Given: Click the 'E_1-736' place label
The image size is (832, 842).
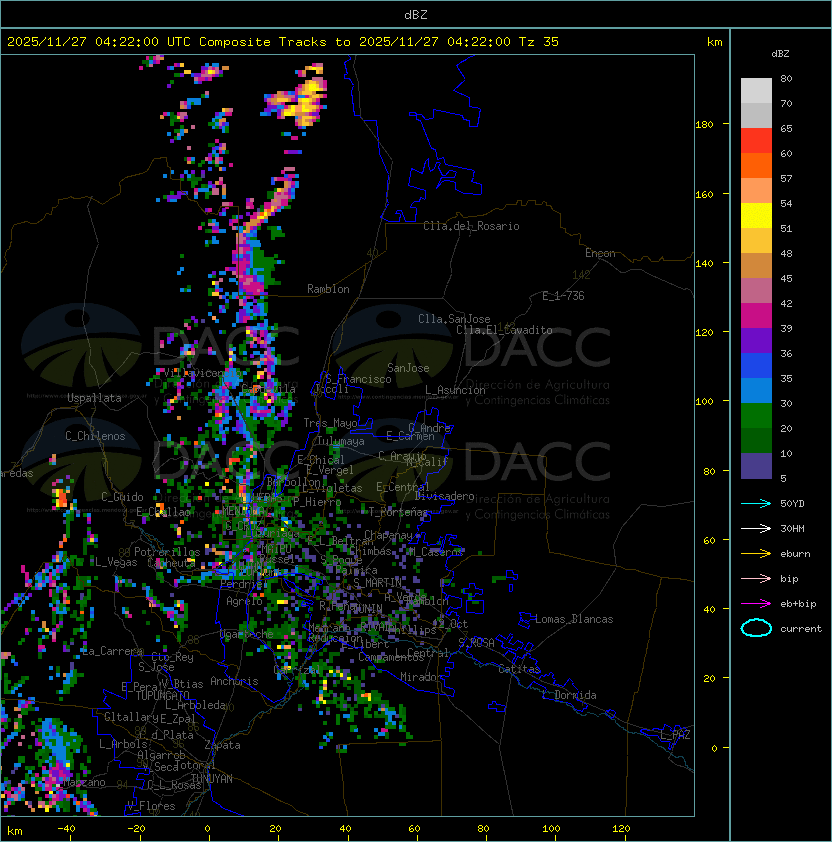Looking at the screenshot, I should tap(563, 296).
